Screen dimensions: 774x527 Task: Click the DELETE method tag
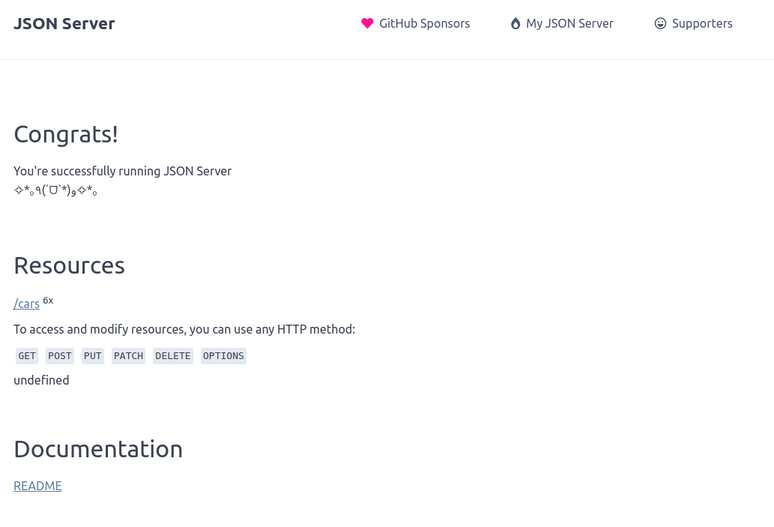click(173, 356)
